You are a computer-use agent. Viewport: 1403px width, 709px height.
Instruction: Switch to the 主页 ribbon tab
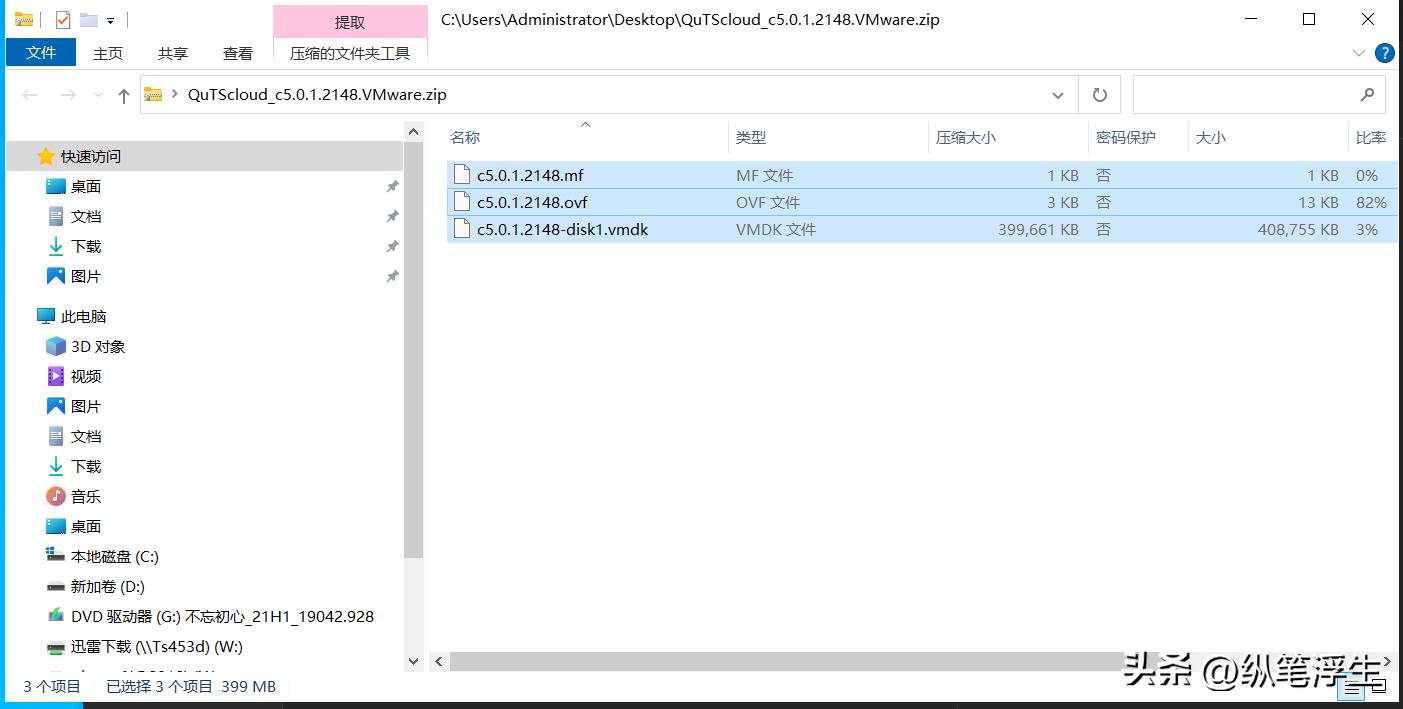pyautogui.click(x=108, y=53)
